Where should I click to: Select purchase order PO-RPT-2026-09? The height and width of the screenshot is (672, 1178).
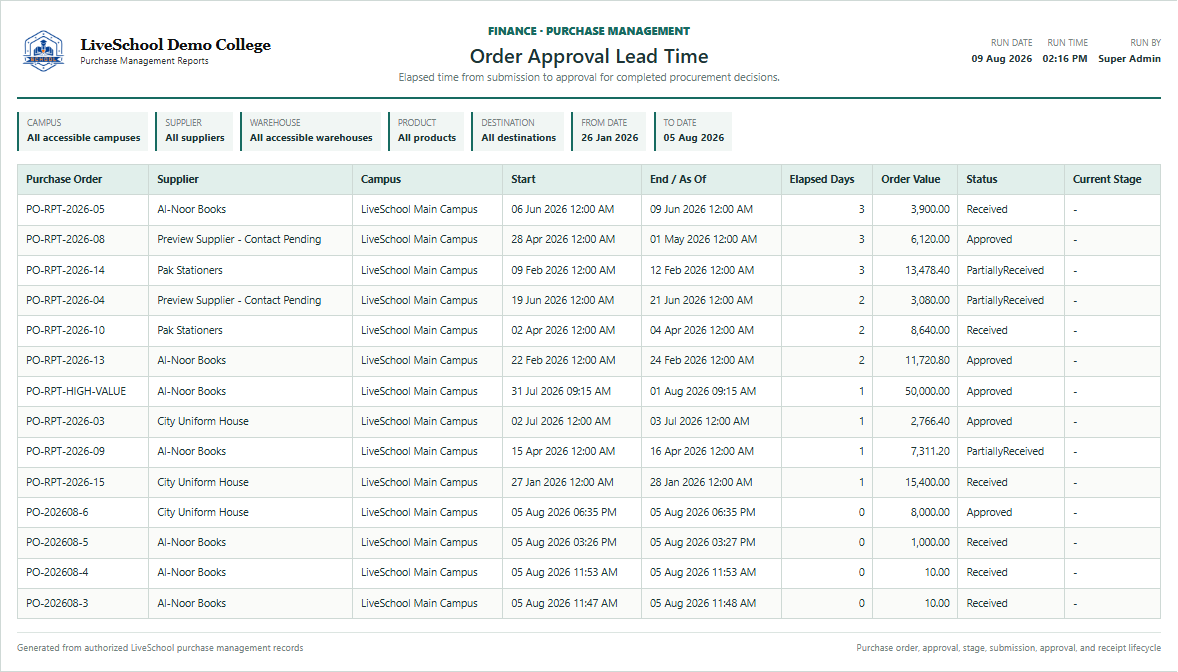pyautogui.click(x=65, y=451)
